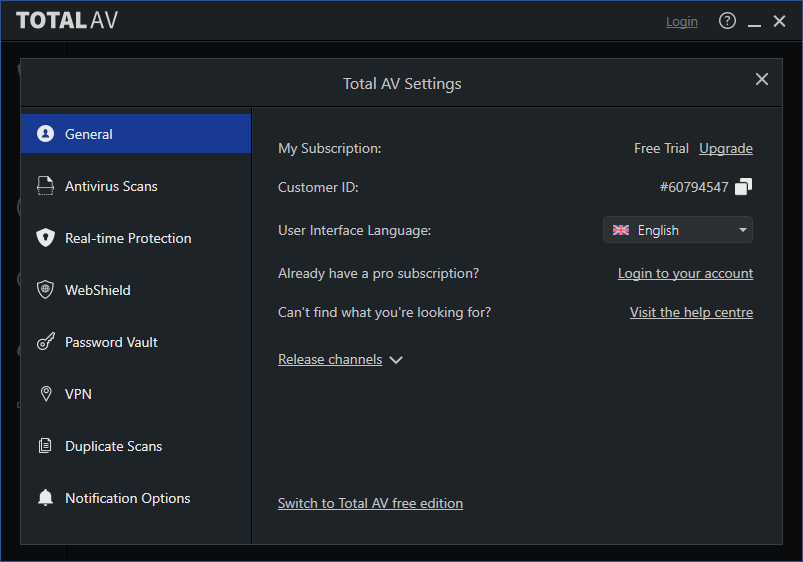Click the TotalAV logo
803x562 pixels.
pos(67,20)
